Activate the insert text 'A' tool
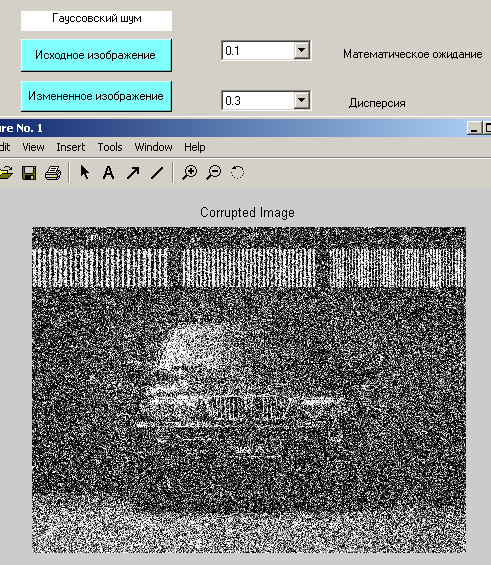This screenshot has height=565, width=491. [x=108, y=173]
